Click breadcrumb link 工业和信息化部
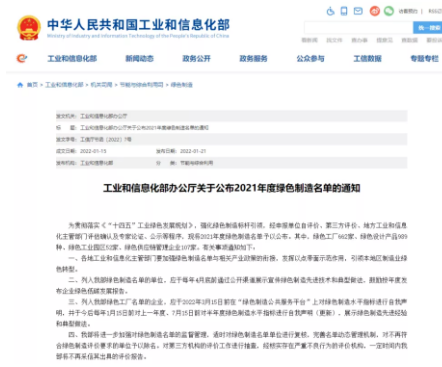442x367 pixels. click(64, 85)
